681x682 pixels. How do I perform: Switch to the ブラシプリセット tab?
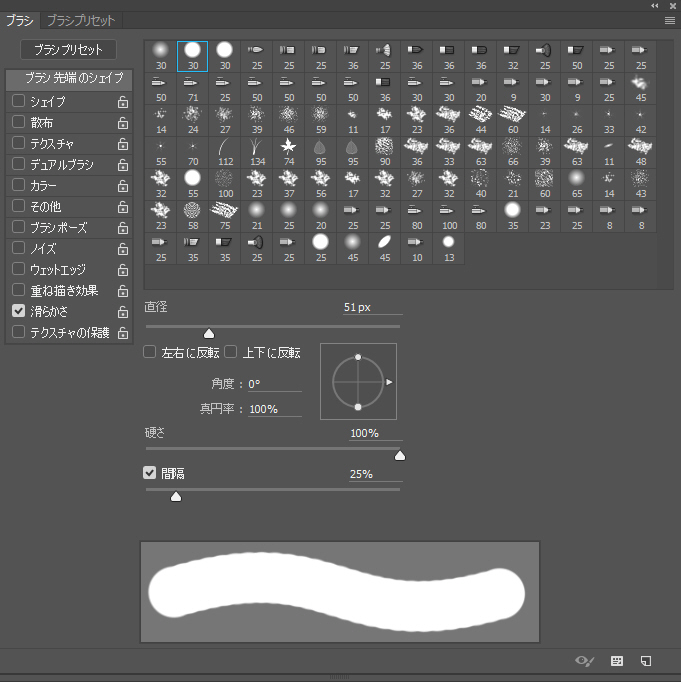[x=81, y=20]
